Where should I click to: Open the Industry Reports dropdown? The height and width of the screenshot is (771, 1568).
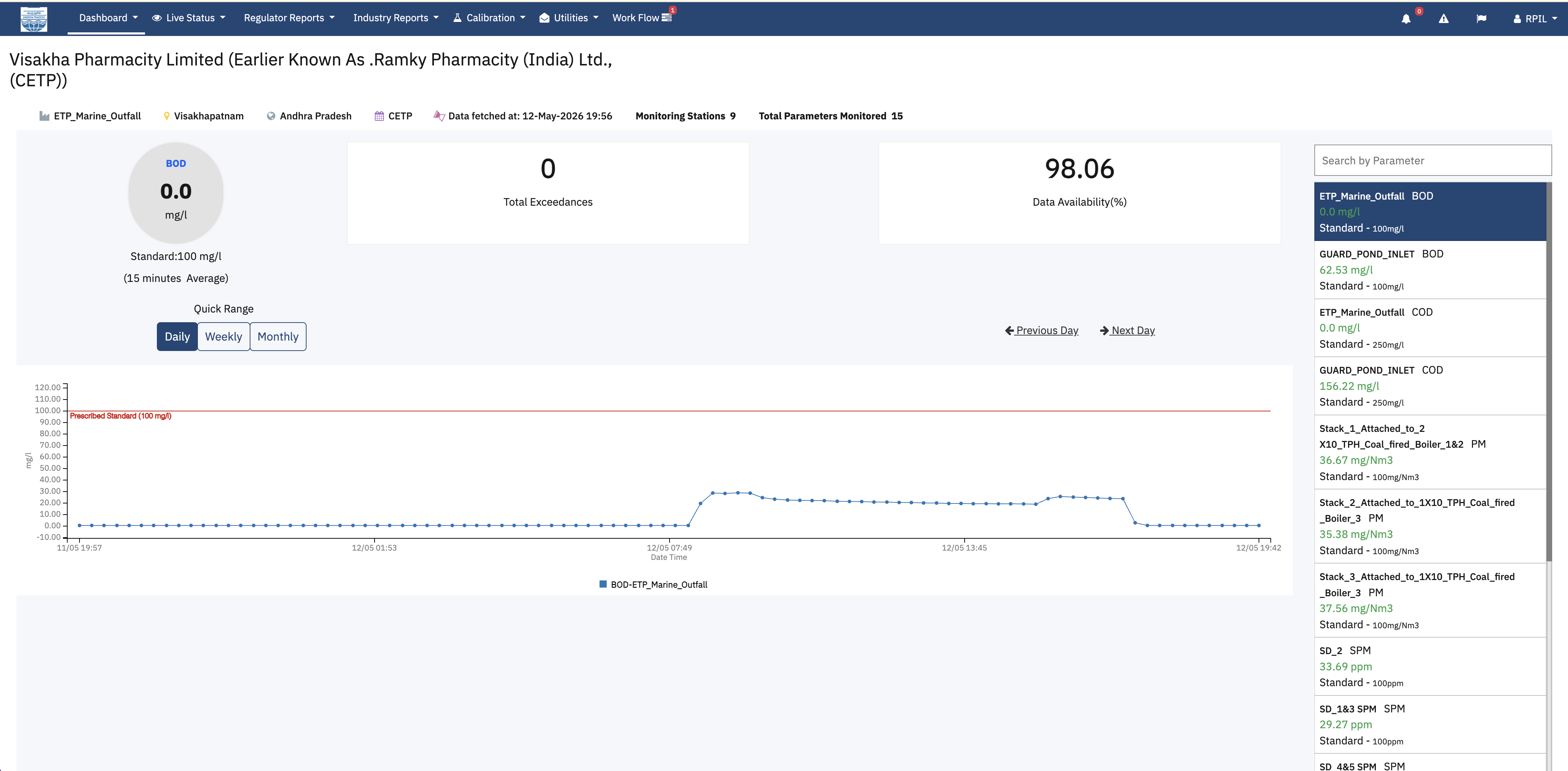pyautogui.click(x=396, y=18)
